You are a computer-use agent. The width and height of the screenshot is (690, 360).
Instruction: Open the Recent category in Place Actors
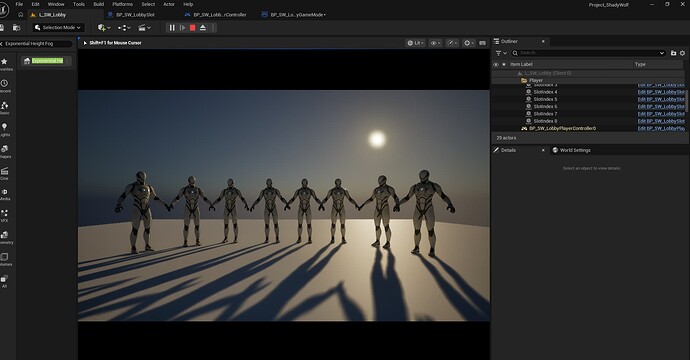coord(5,86)
